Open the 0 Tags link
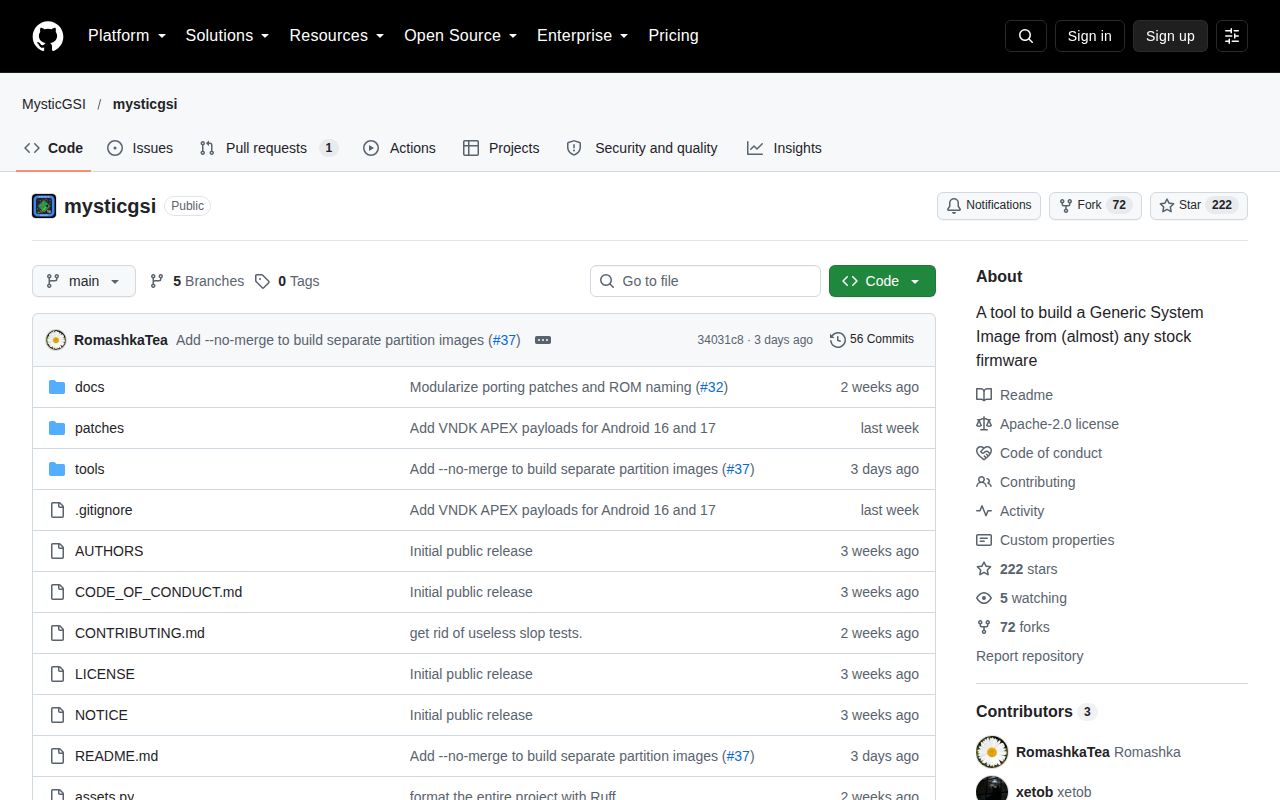This screenshot has height=800, width=1280. 287,281
